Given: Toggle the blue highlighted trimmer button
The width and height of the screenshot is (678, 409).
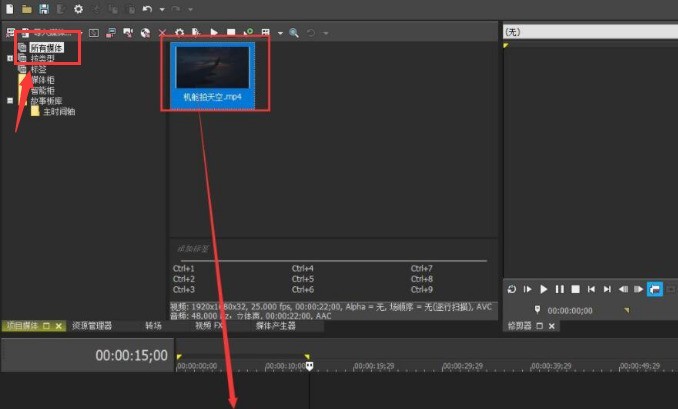Looking at the screenshot, I should pos(655,289).
